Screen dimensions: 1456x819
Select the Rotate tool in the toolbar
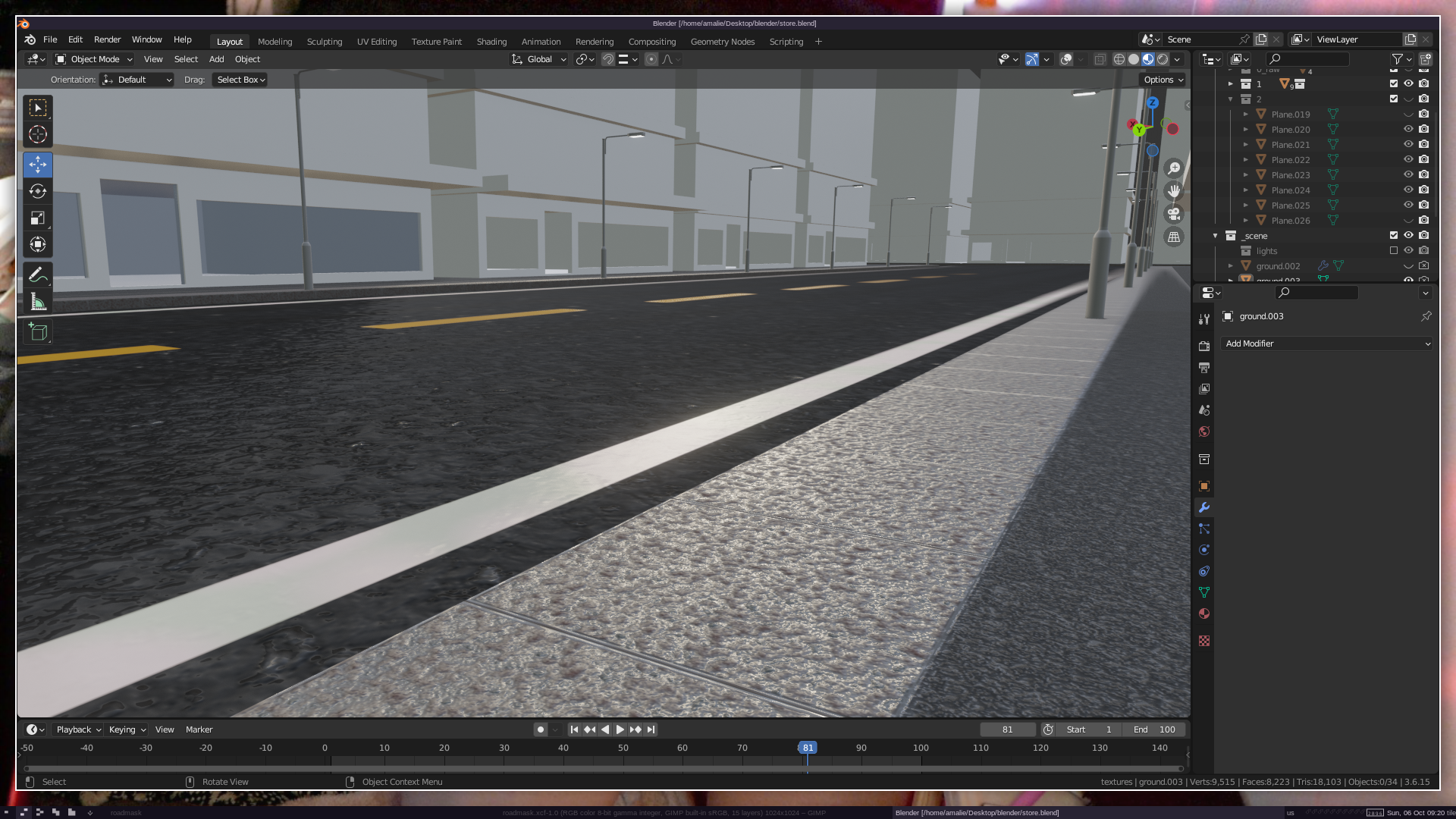pos(38,191)
